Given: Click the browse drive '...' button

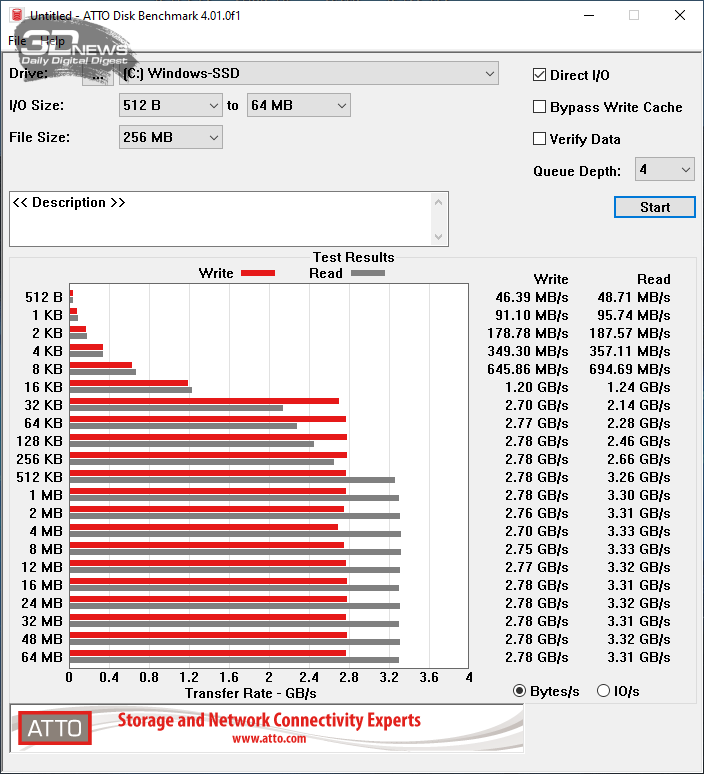Looking at the screenshot, I should 98,74.
